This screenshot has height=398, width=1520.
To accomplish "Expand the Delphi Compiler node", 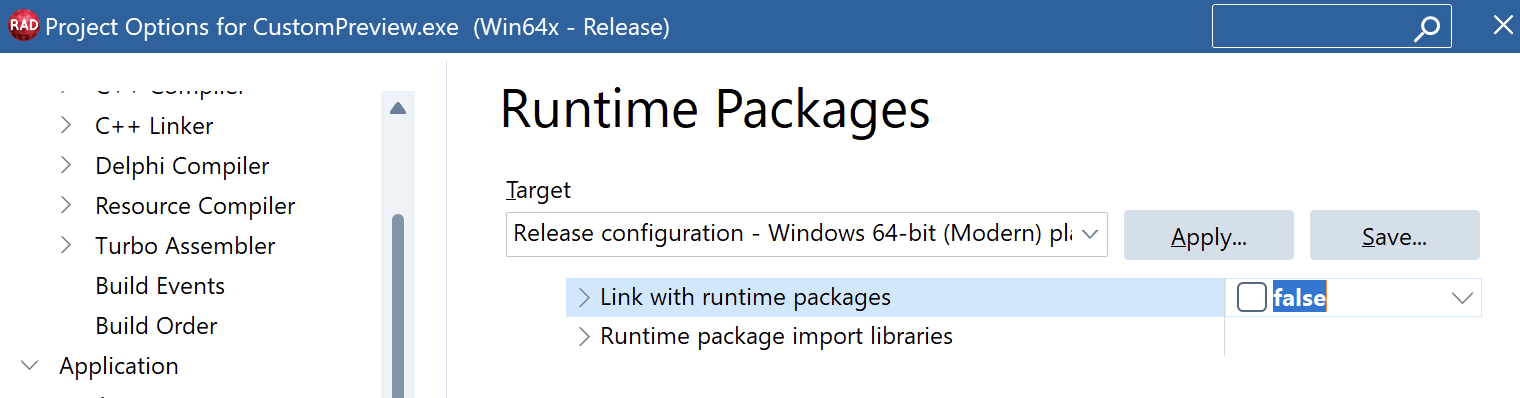I will (x=66, y=165).
